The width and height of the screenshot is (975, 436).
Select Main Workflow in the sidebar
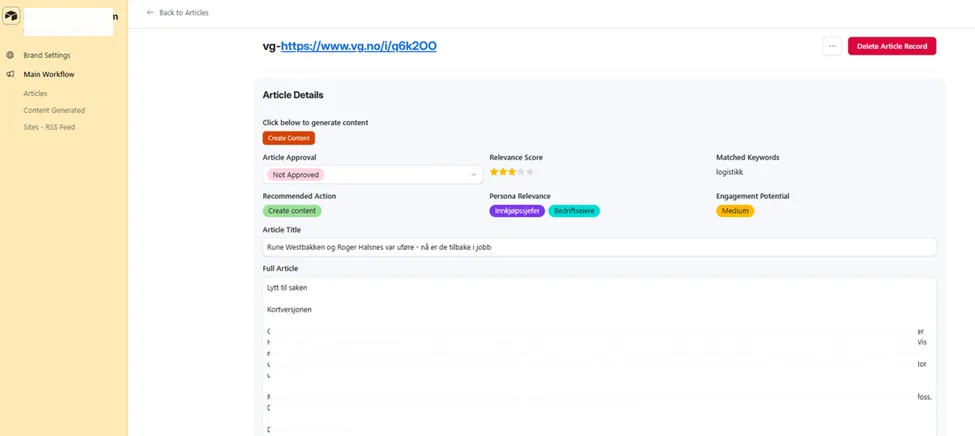pyautogui.click(x=49, y=74)
